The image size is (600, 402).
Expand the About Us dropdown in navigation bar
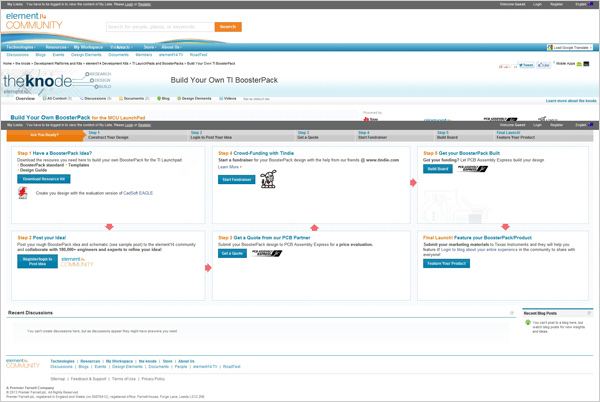pyautogui.click(x=171, y=47)
